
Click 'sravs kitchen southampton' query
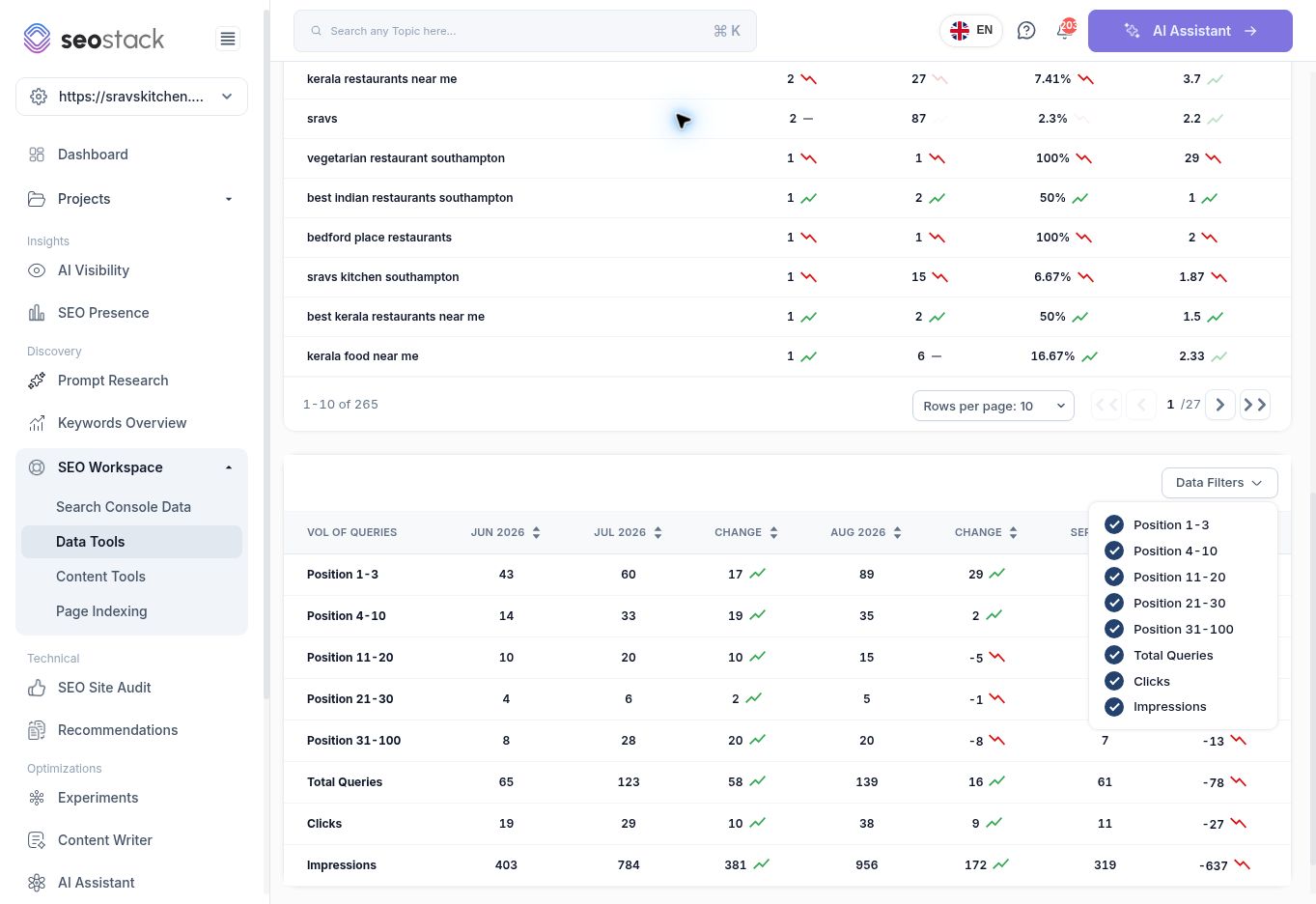(383, 277)
